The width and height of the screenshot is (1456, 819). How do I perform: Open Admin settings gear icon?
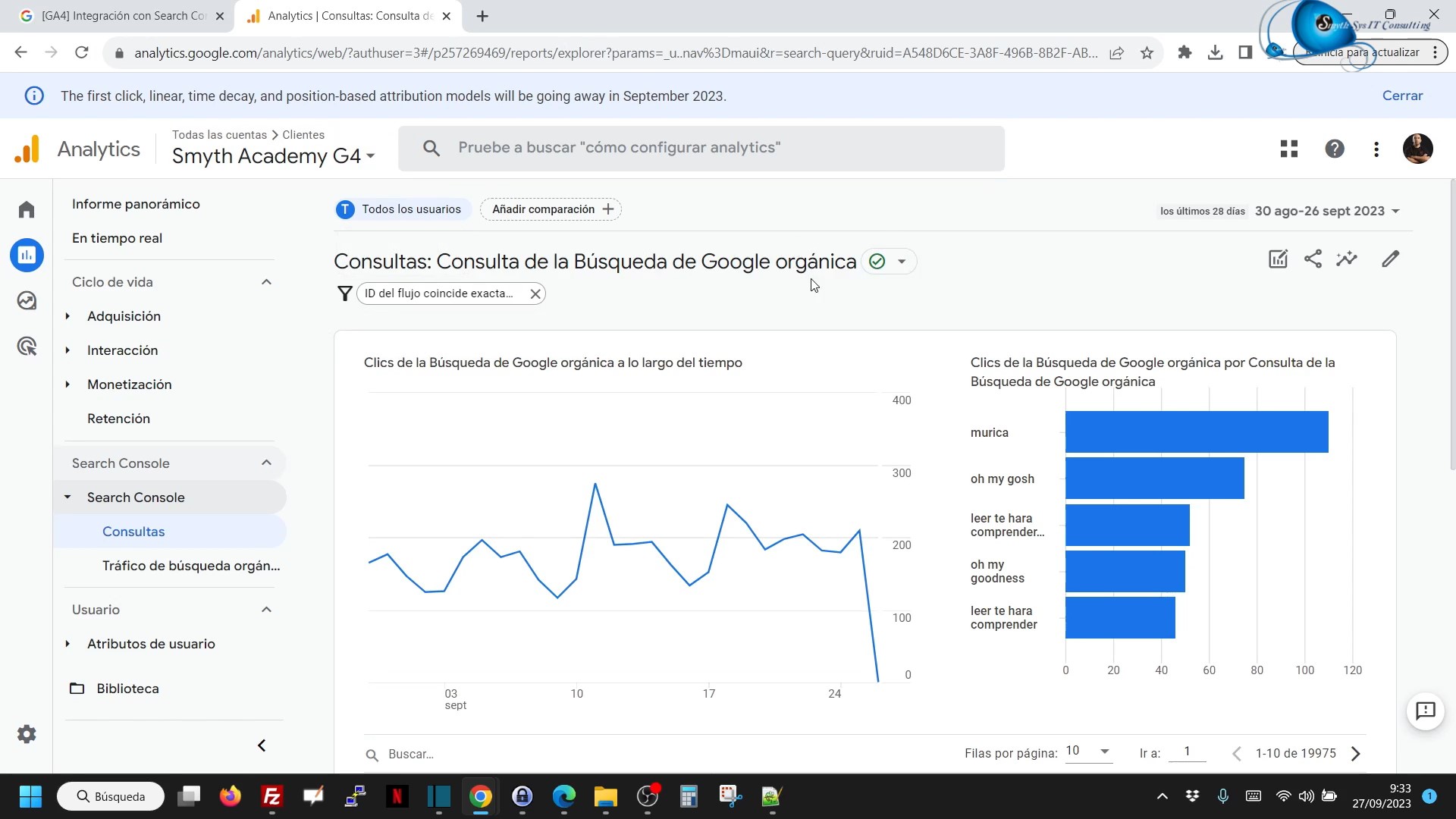tap(27, 734)
